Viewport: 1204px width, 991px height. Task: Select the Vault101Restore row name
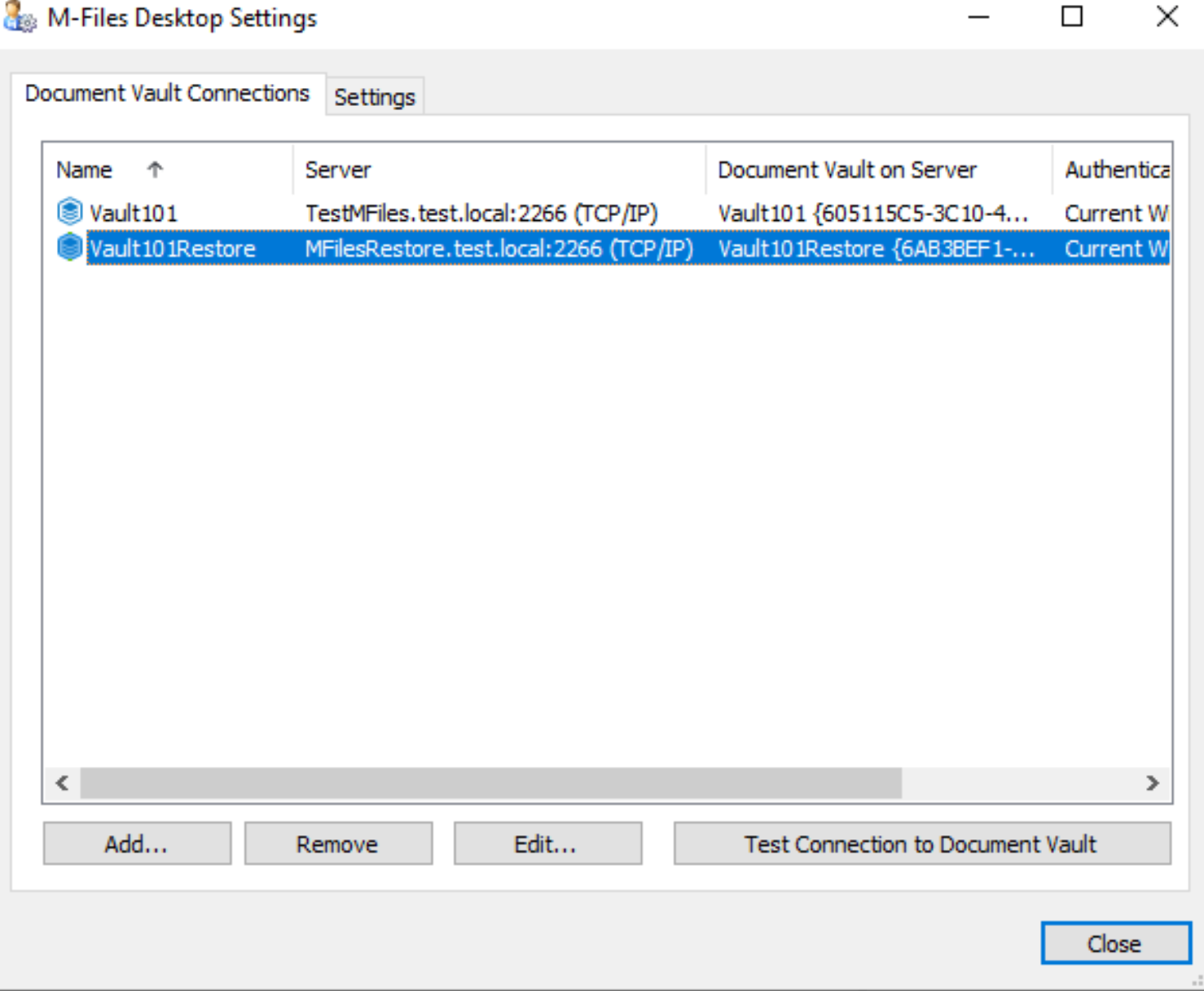point(172,249)
